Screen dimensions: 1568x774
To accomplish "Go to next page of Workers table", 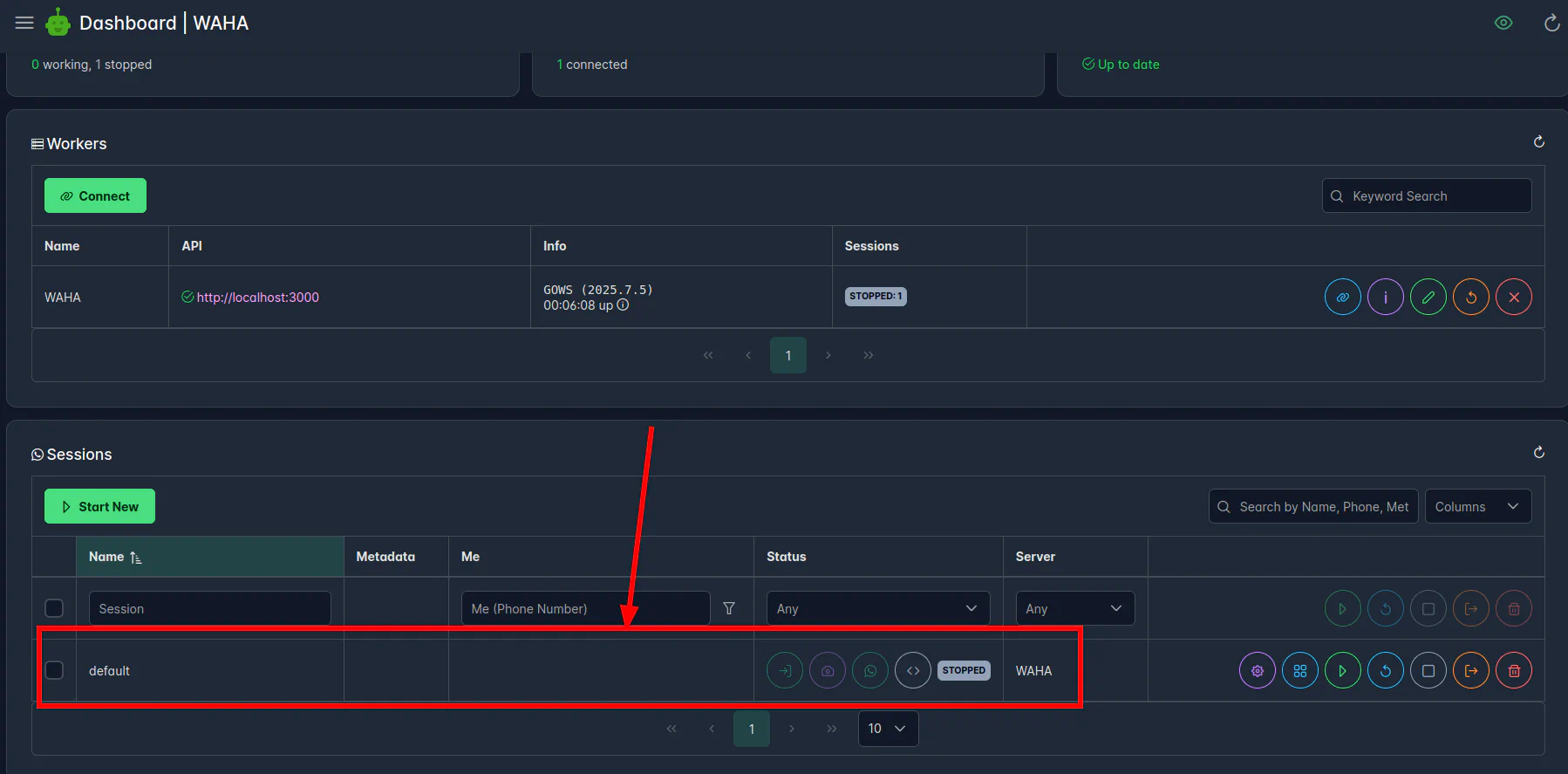I will point(828,355).
